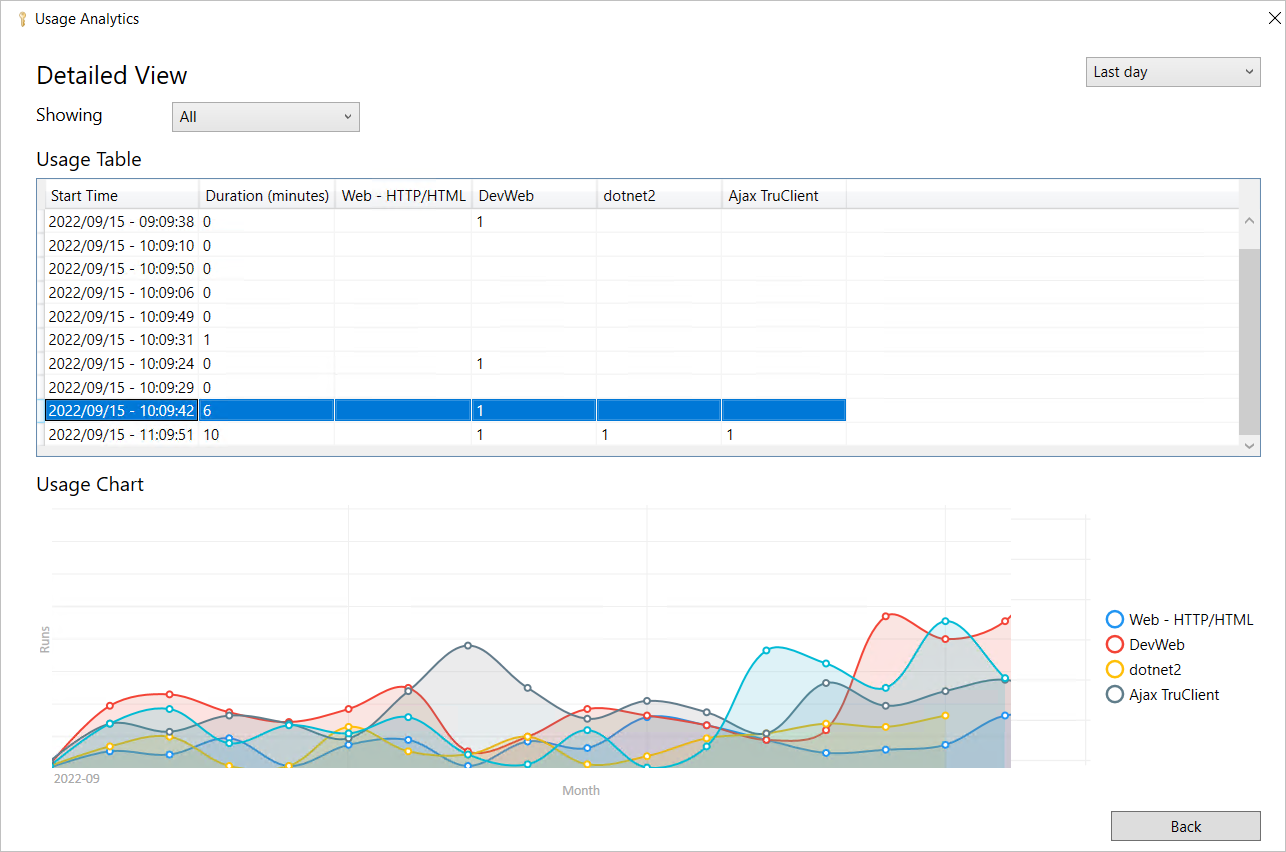Click the Usage Analytics key icon
Image resolution: width=1286 pixels, height=852 pixels.
[x=22, y=19]
